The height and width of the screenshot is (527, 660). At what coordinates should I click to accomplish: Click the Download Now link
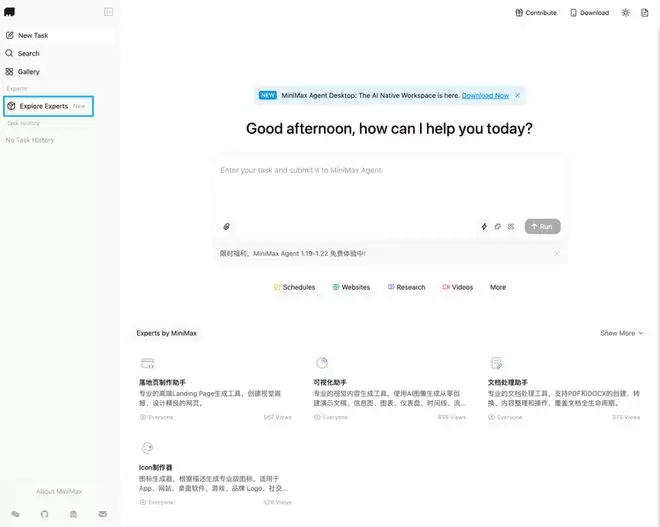[485, 96]
